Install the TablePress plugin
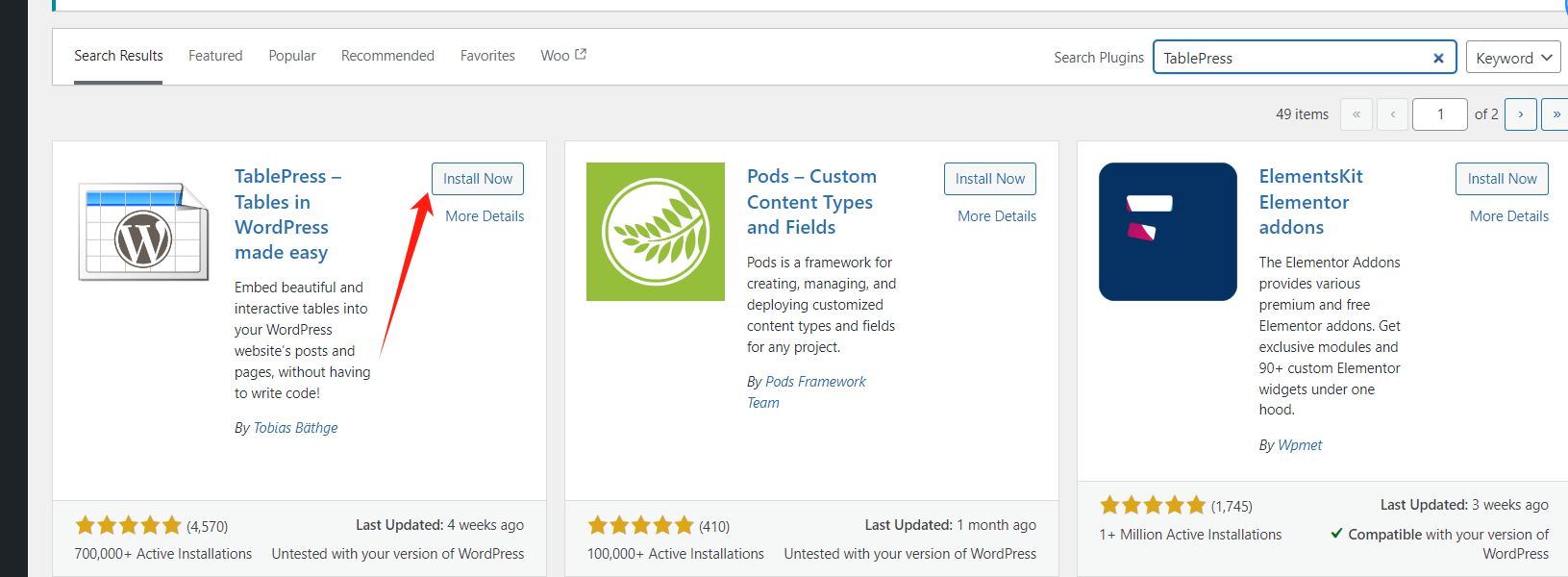 [477, 178]
